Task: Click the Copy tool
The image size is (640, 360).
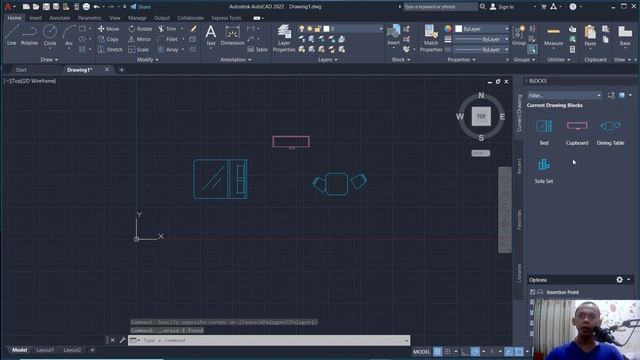Action: (109, 39)
